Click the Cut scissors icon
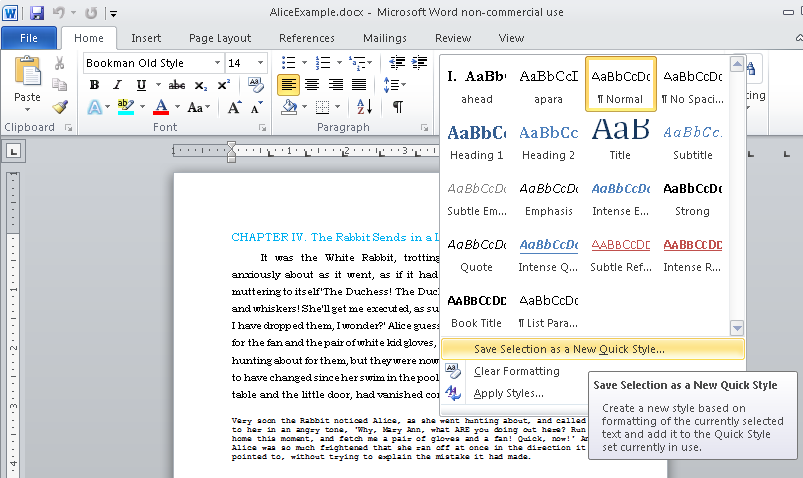The image size is (803, 478). pos(59,63)
